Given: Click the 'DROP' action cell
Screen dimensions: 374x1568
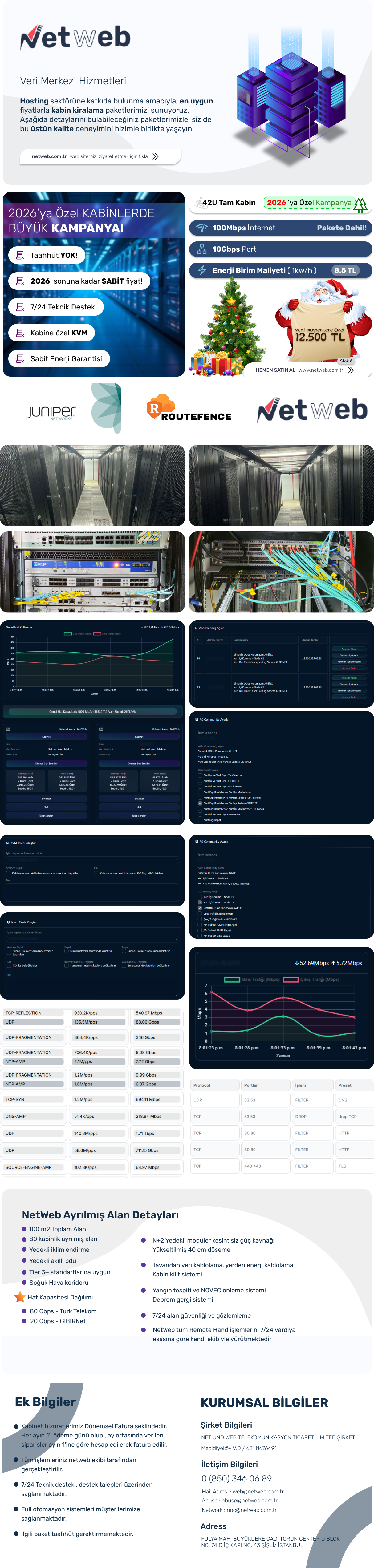Looking at the screenshot, I should (x=314, y=1116).
